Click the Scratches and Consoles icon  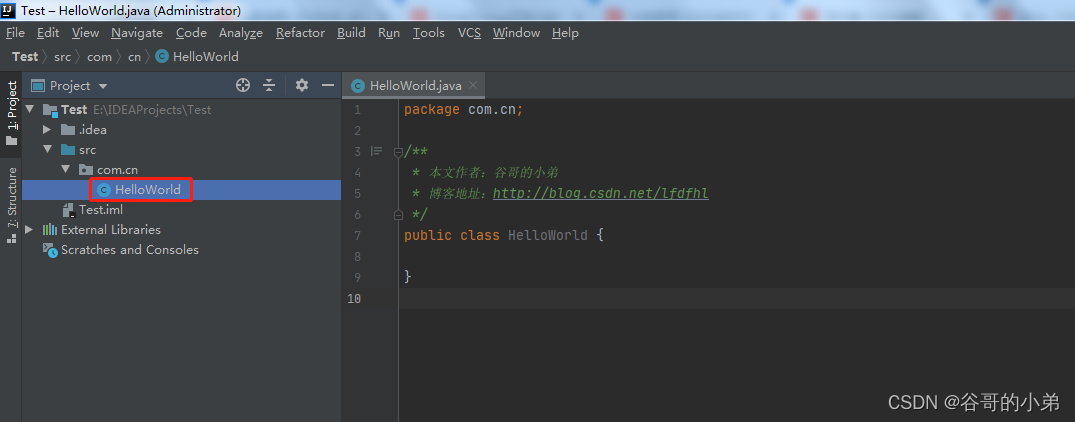pos(50,250)
